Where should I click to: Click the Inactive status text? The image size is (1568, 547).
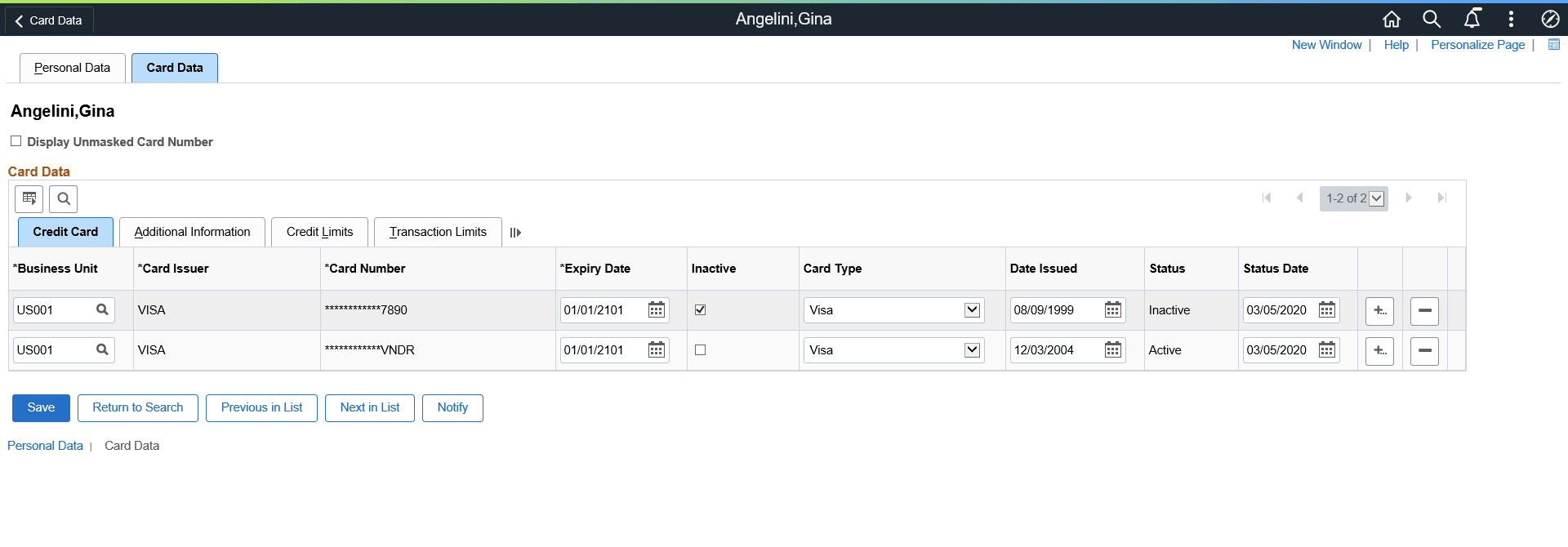(1169, 310)
